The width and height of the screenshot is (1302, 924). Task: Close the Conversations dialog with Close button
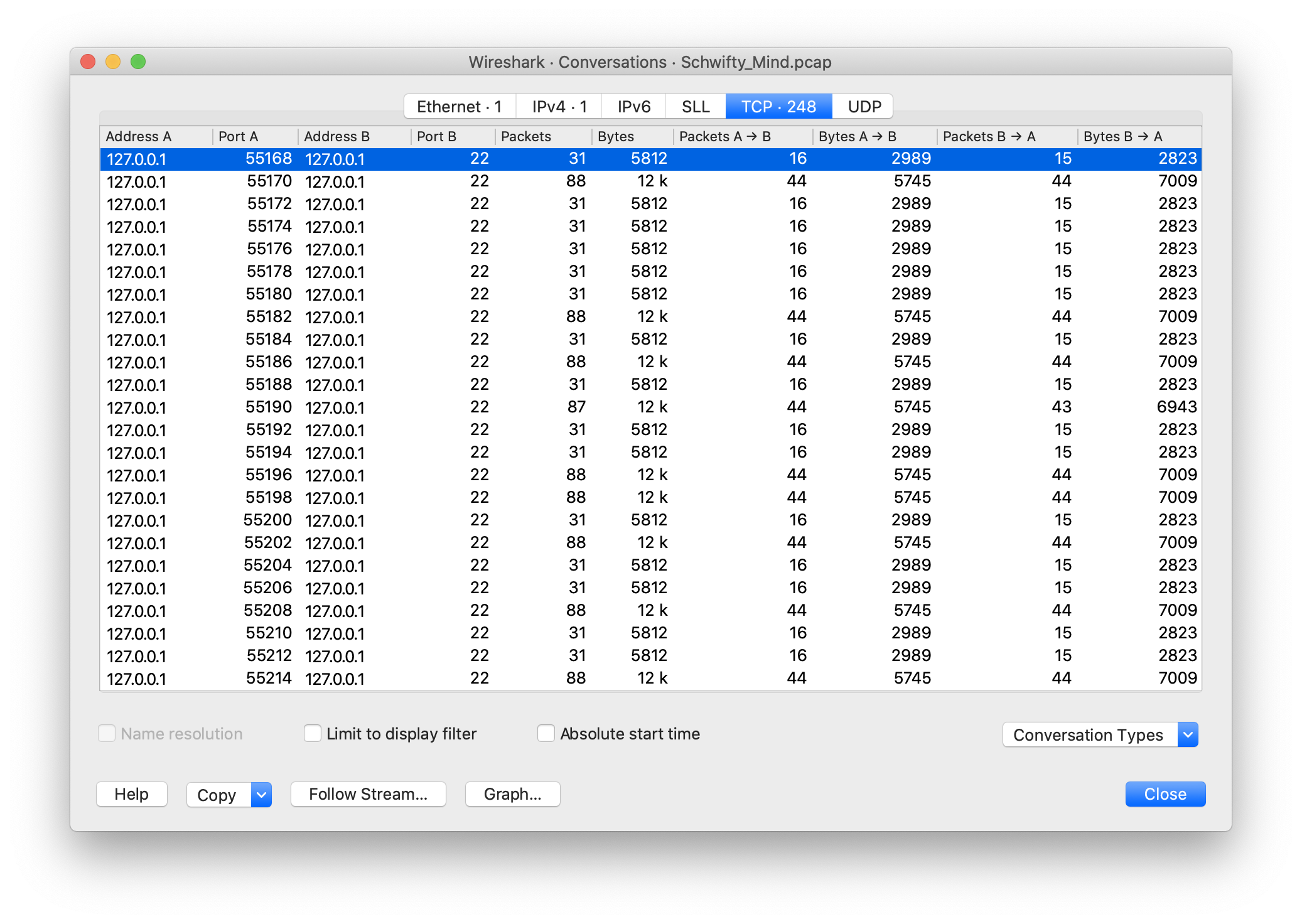coord(1165,794)
